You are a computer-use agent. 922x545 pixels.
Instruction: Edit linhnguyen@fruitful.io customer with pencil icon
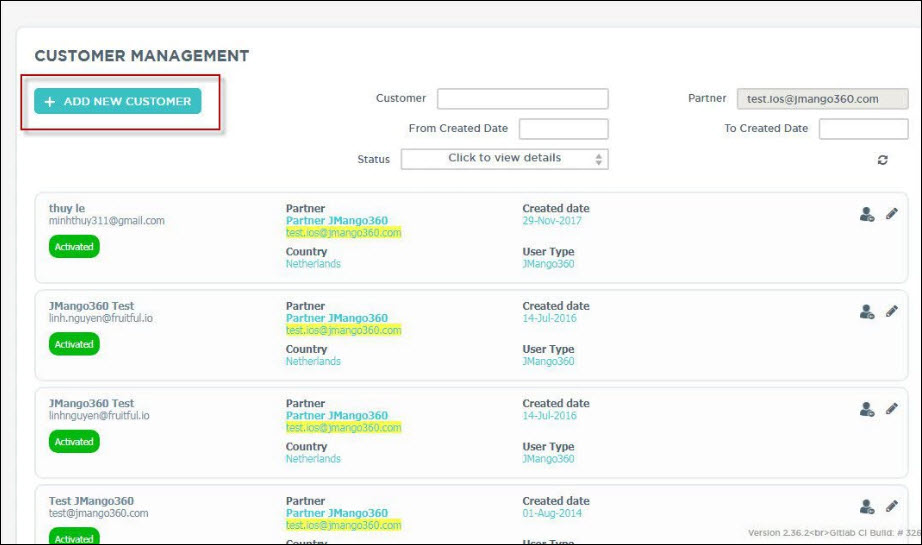click(x=891, y=409)
